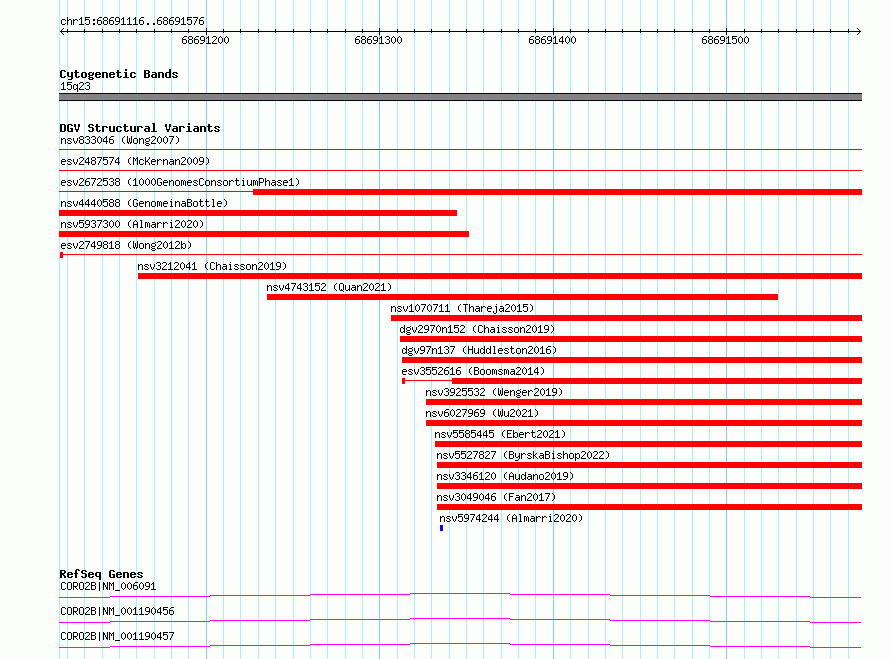890x659 pixels.
Task: Click red bar of nsv4743152 variant
Action: [522, 297]
